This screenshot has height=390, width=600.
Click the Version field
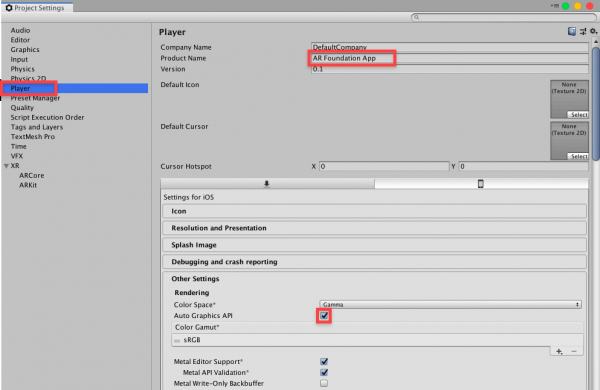tap(450, 69)
